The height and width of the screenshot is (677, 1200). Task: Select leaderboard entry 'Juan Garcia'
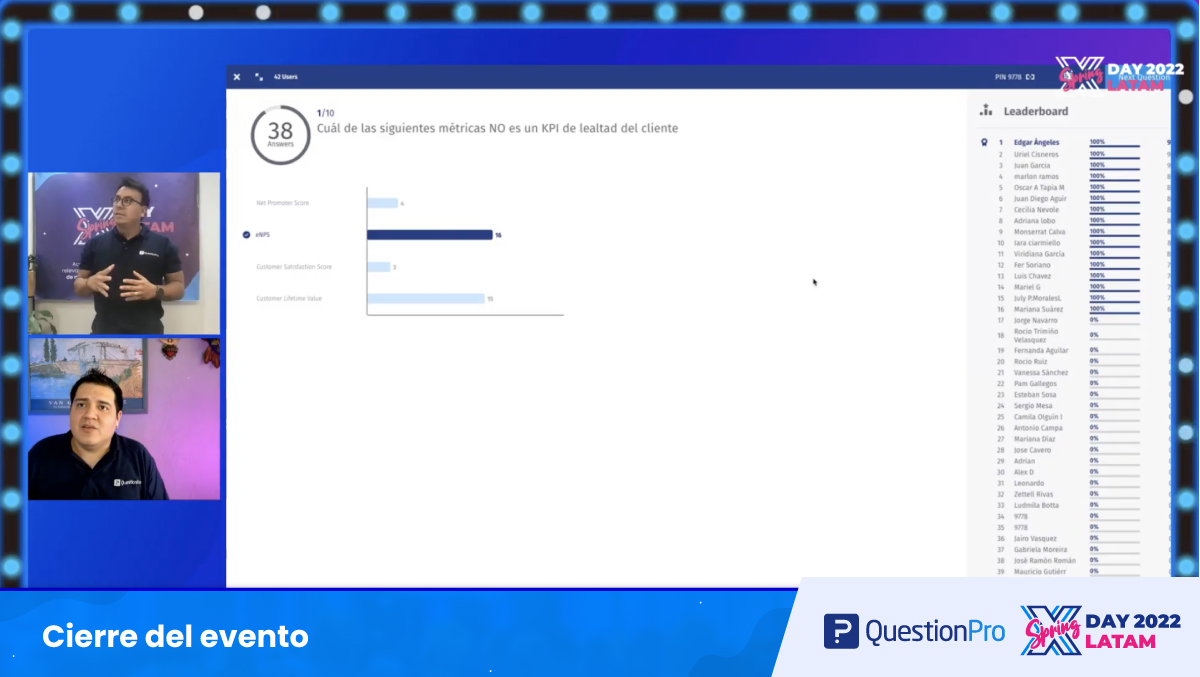pos(1032,166)
